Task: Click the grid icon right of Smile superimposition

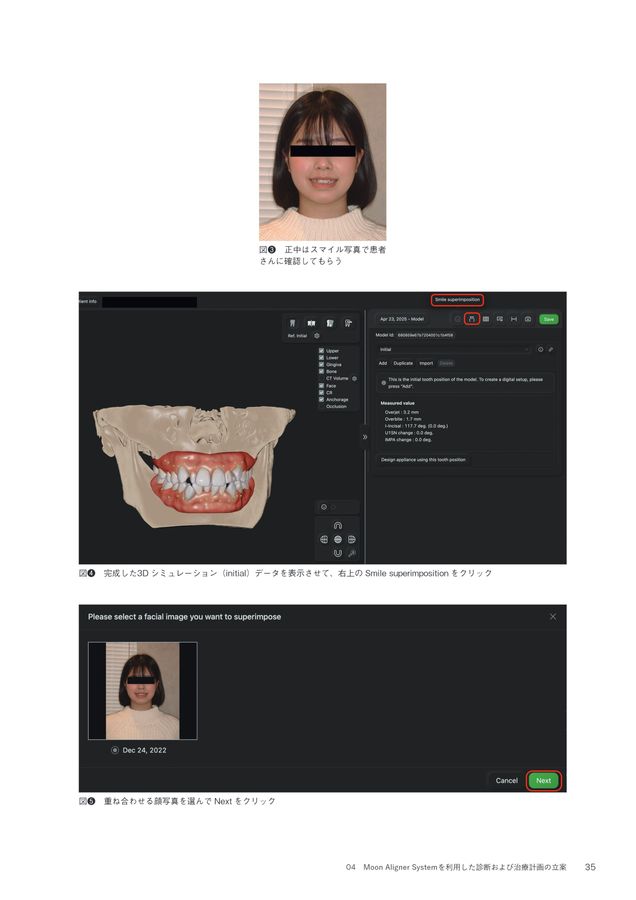Action: [x=486, y=319]
